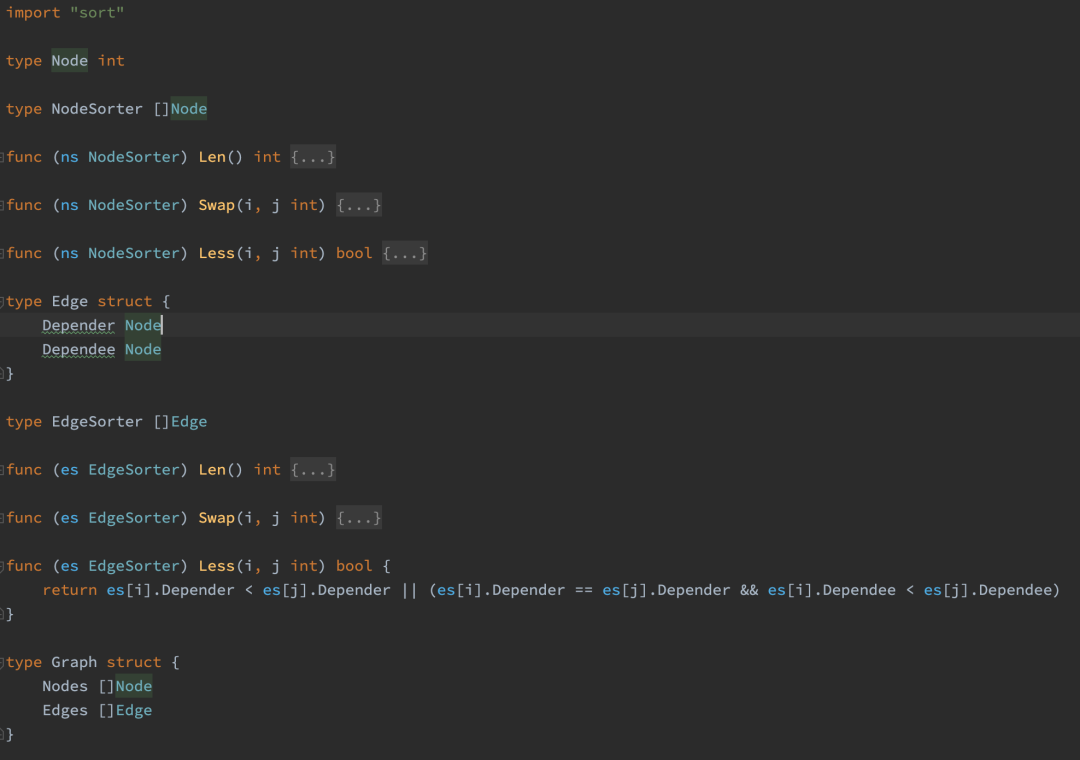Image resolution: width=1080 pixels, height=760 pixels.
Task: Click the closing fold marker of Edge struct
Action: point(2,374)
